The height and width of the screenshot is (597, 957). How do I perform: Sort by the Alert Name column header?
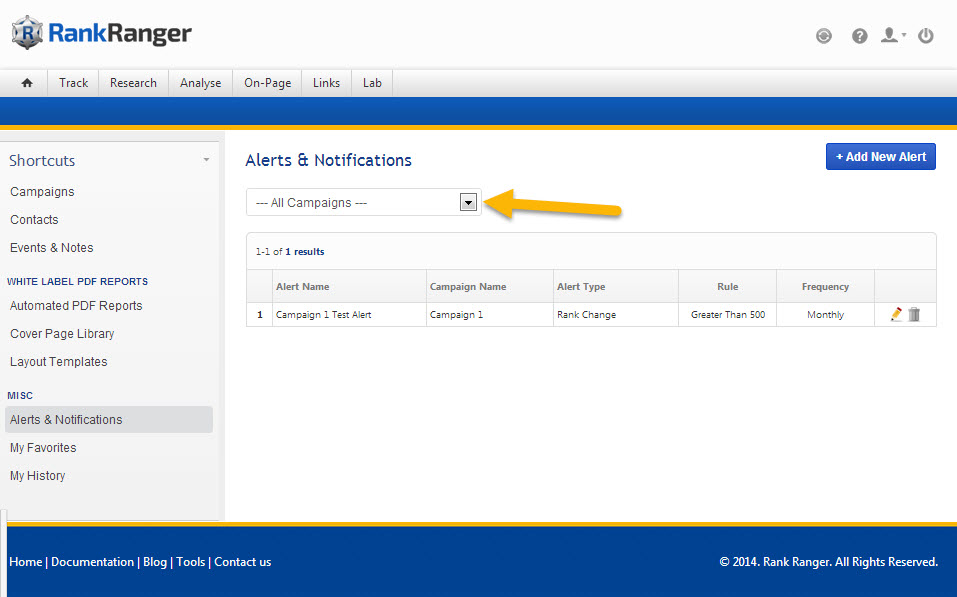click(x=302, y=287)
